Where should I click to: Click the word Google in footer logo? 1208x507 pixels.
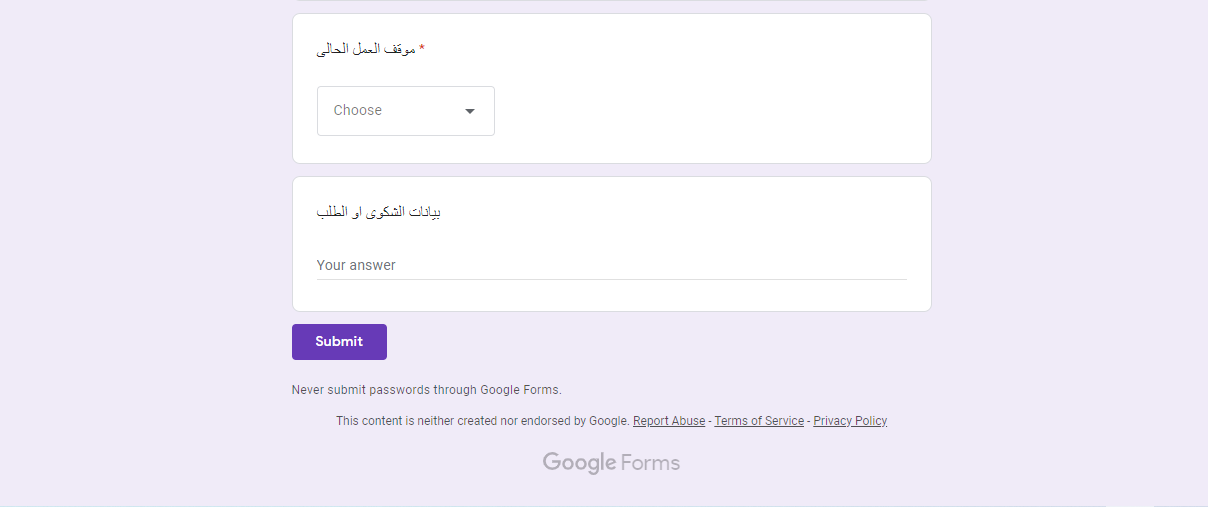(579, 462)
